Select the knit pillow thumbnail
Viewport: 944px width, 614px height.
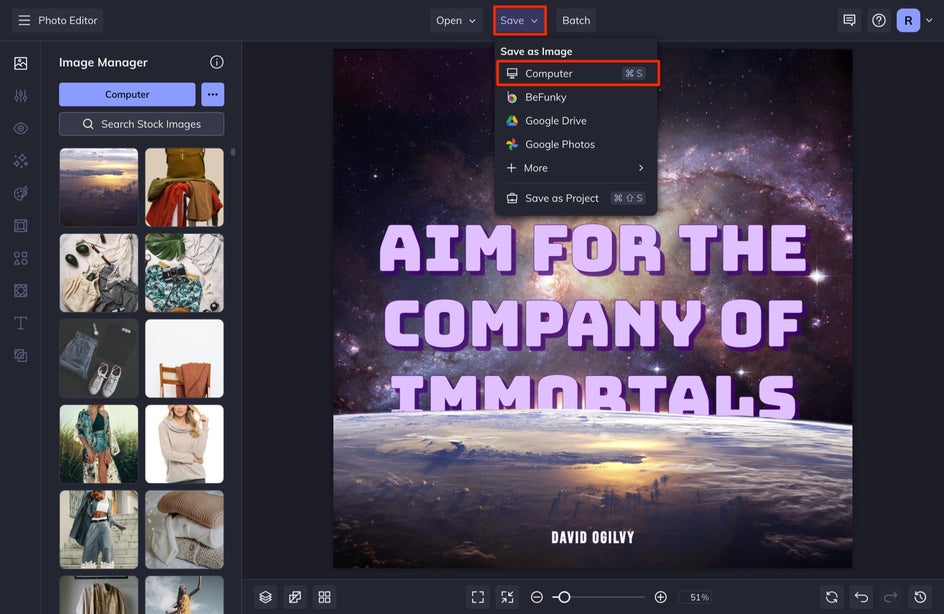coord(184,529)
